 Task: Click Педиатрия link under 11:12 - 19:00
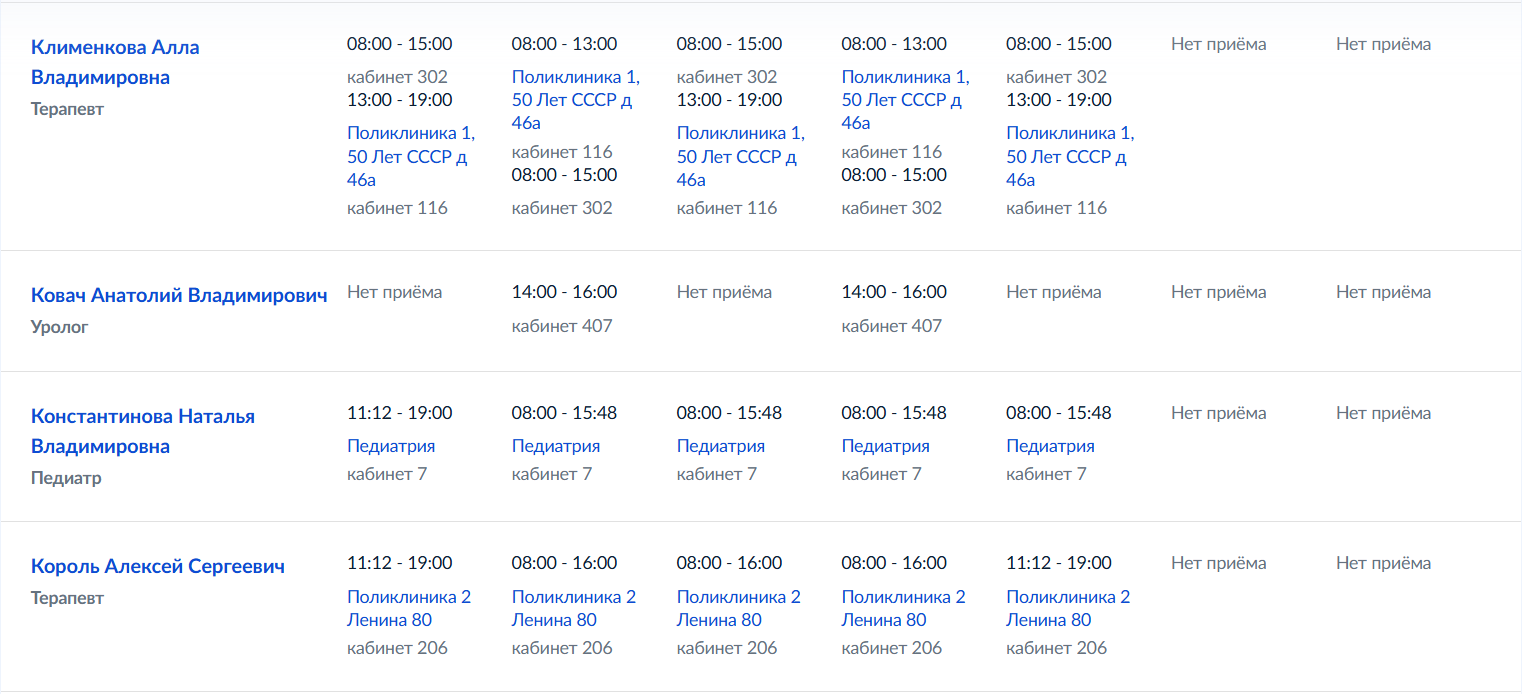click(x=391, y=446)
